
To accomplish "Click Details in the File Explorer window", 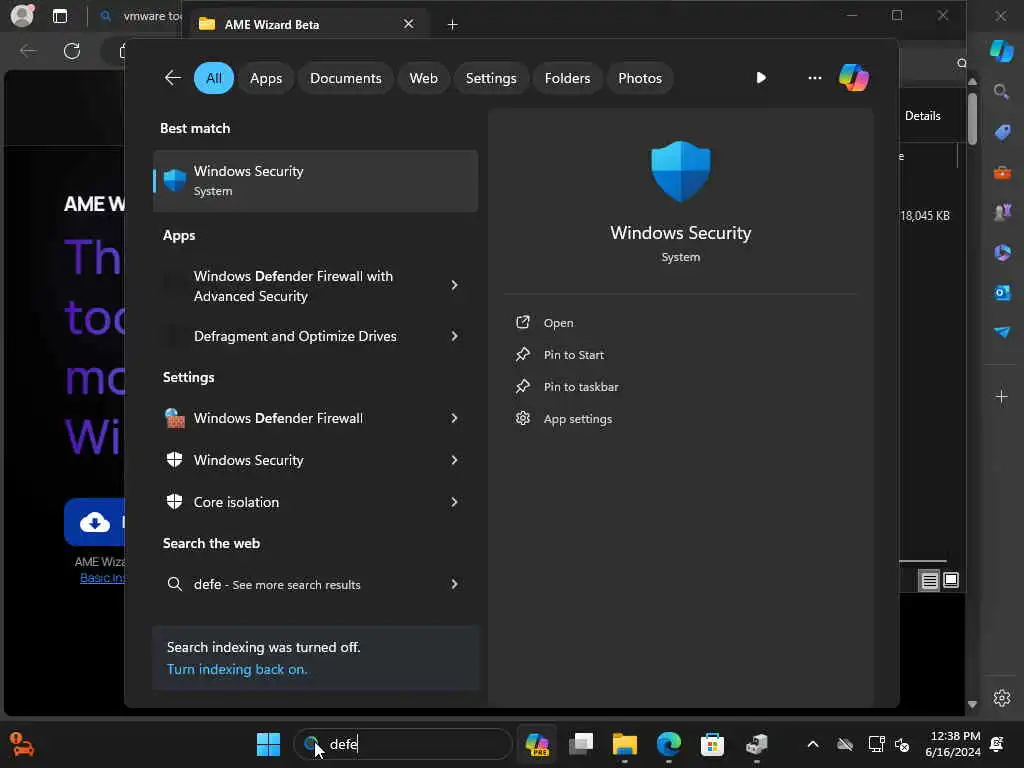I will (922, 116).
